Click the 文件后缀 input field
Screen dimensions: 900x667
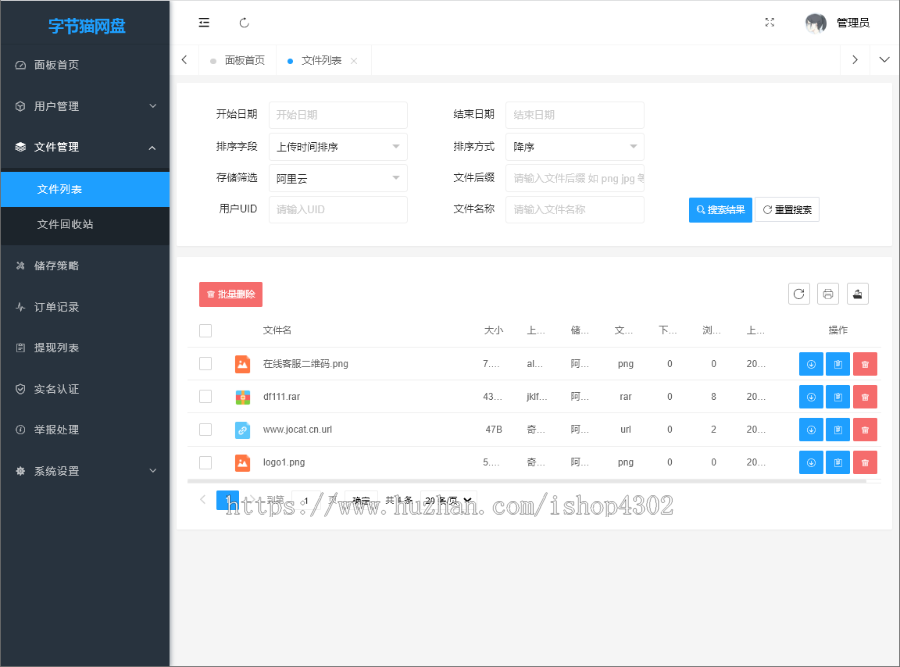[575, 179]
